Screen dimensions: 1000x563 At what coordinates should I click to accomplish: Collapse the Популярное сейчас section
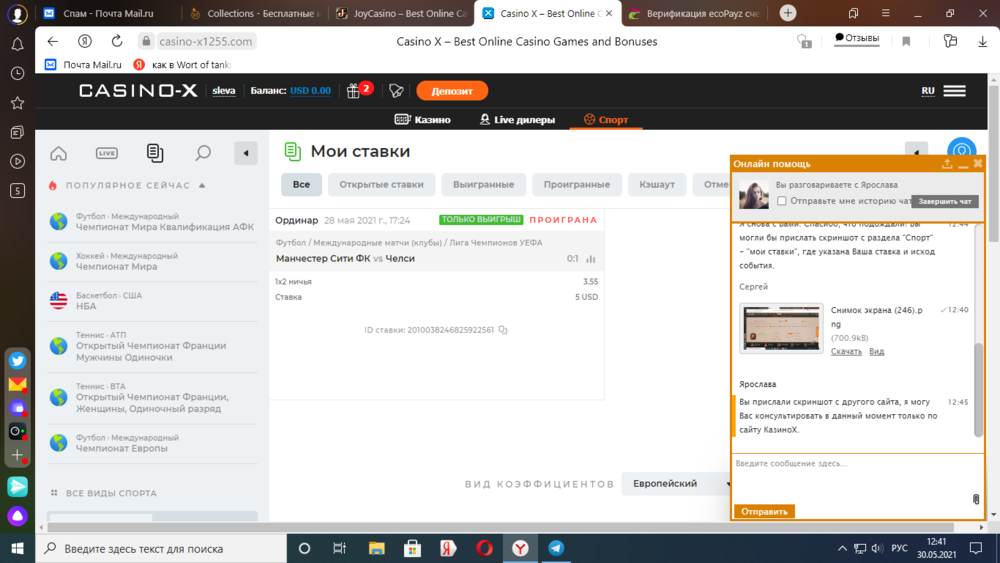[202, 186]
